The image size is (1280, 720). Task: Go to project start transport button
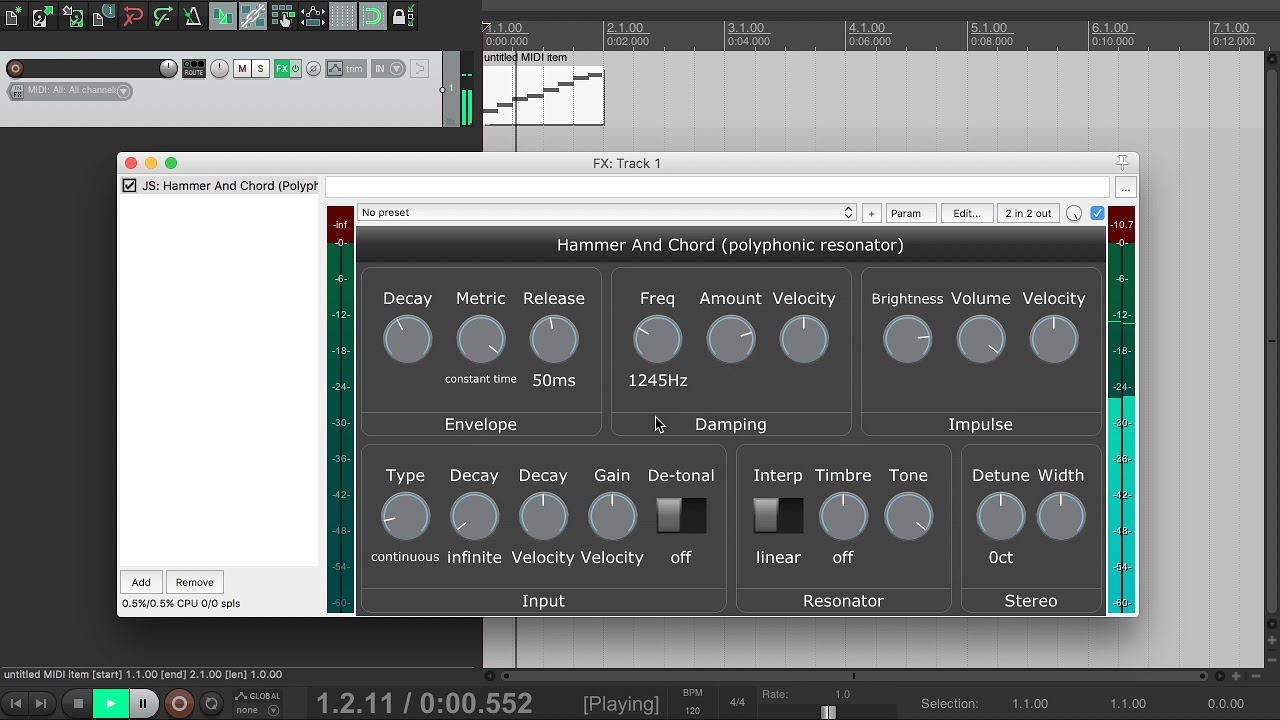(15, 704)
